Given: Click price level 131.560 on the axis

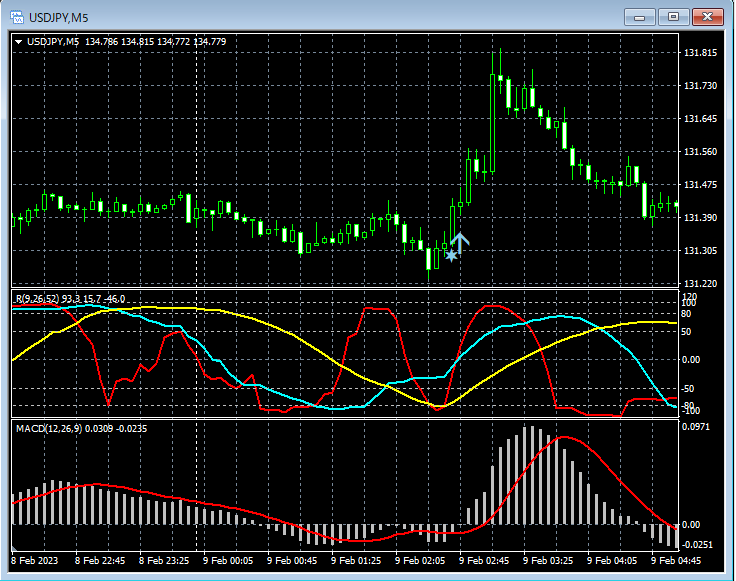Looking at the screenshot, I should tap(700, 152).
